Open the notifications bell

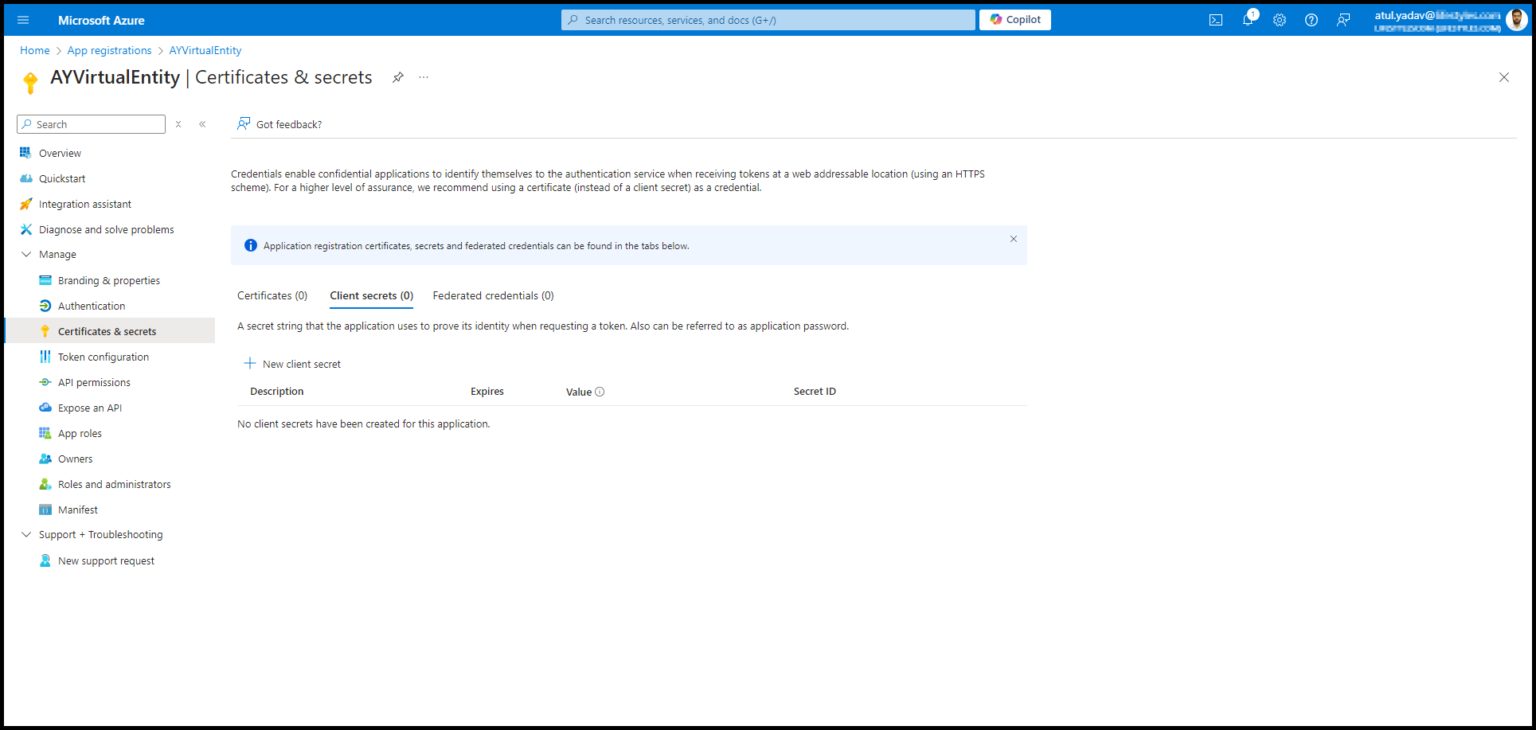[1247, 19]
